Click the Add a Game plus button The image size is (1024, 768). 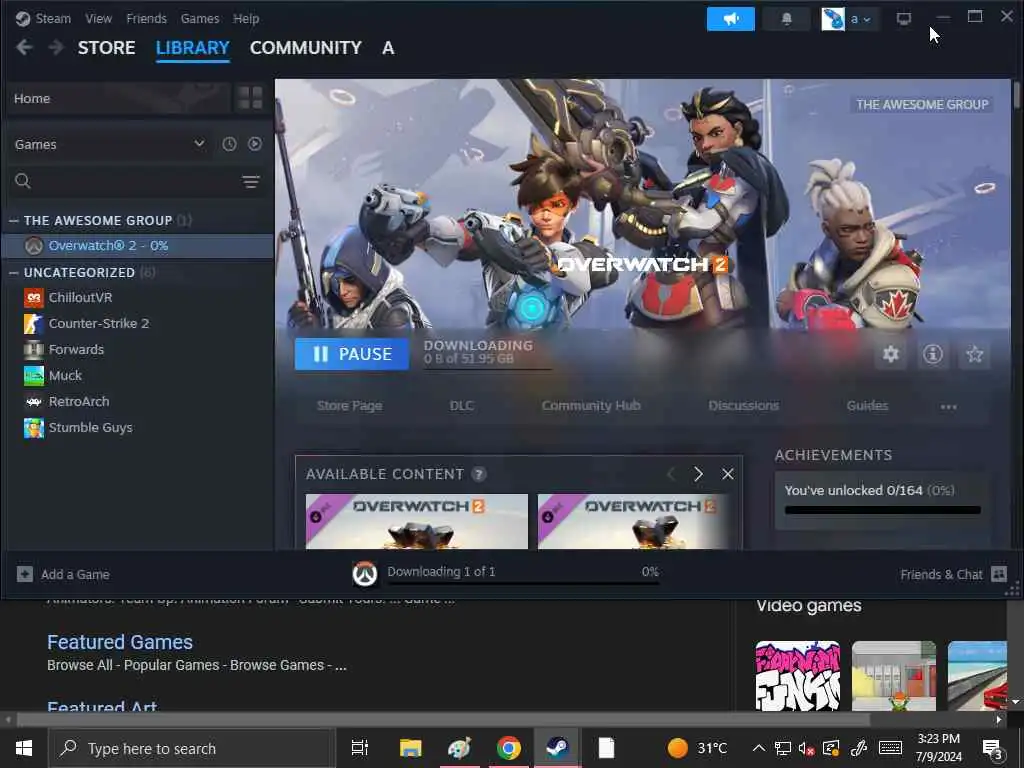click(x=25, y=574)
